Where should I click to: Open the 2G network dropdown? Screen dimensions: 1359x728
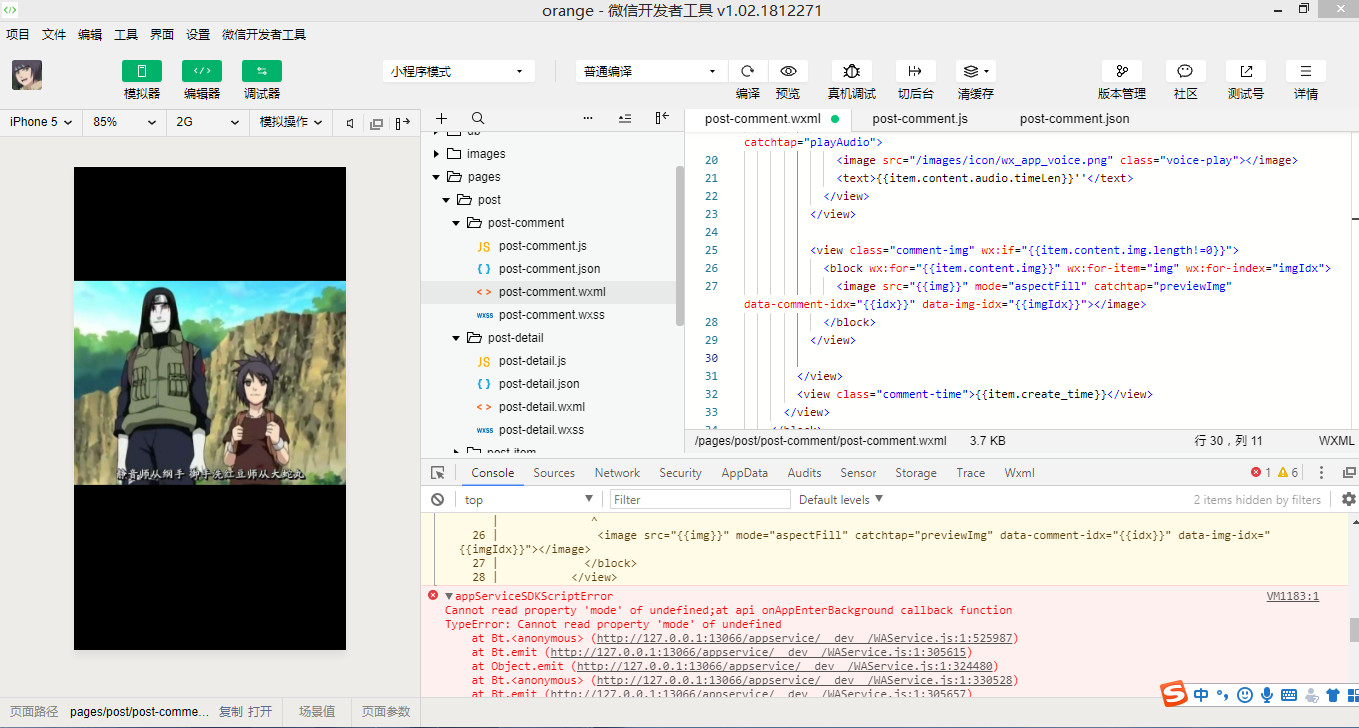point(207,122)
